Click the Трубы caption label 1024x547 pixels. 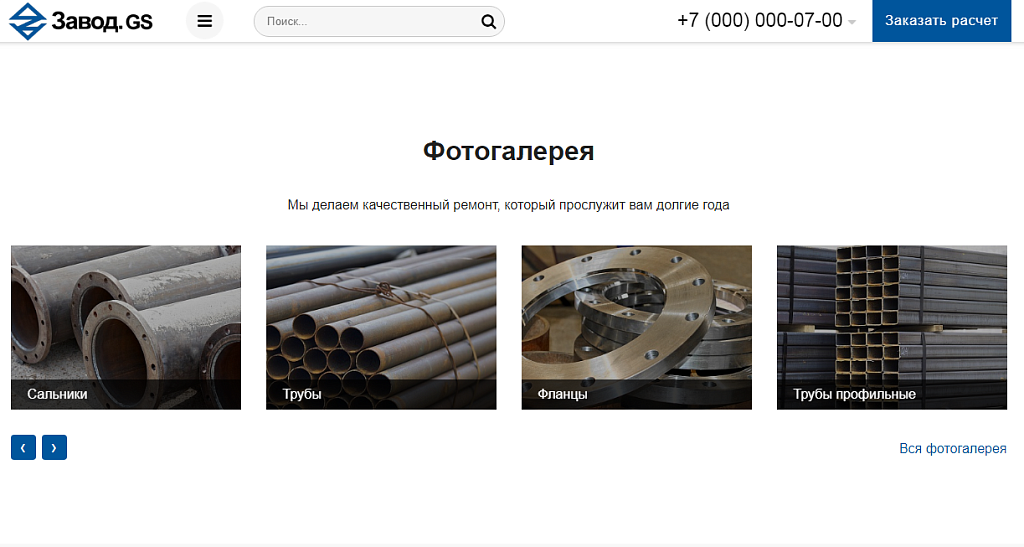click(x=302, y=394)
